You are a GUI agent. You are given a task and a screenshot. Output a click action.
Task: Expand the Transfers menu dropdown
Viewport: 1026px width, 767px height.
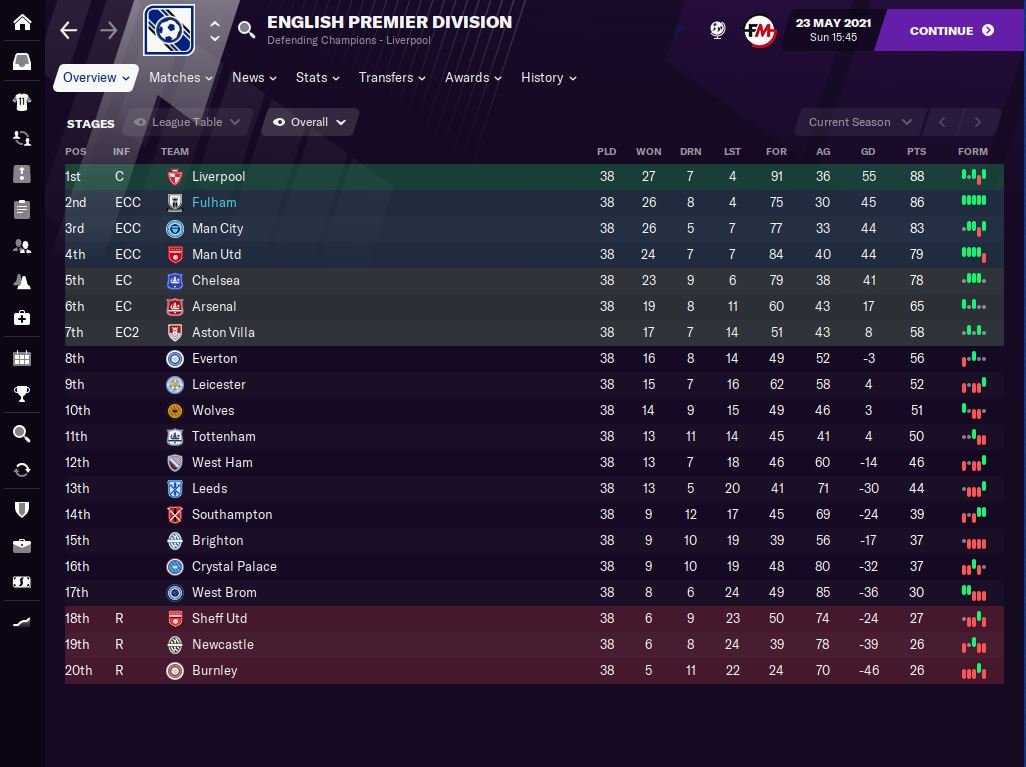(392, 78)
